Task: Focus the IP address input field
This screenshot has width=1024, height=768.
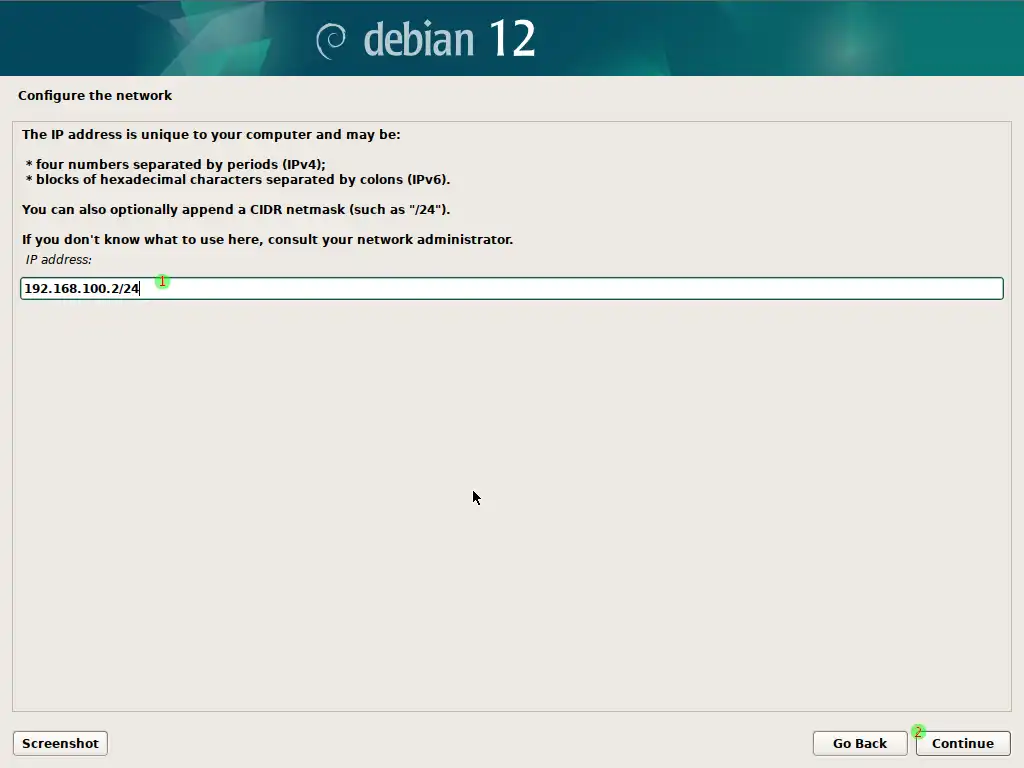Action: click(x=570, y=288)
